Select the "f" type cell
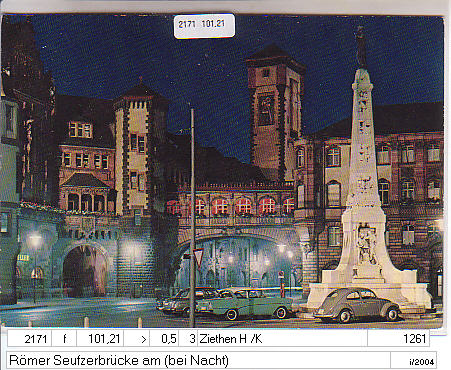 click(64, 339)
